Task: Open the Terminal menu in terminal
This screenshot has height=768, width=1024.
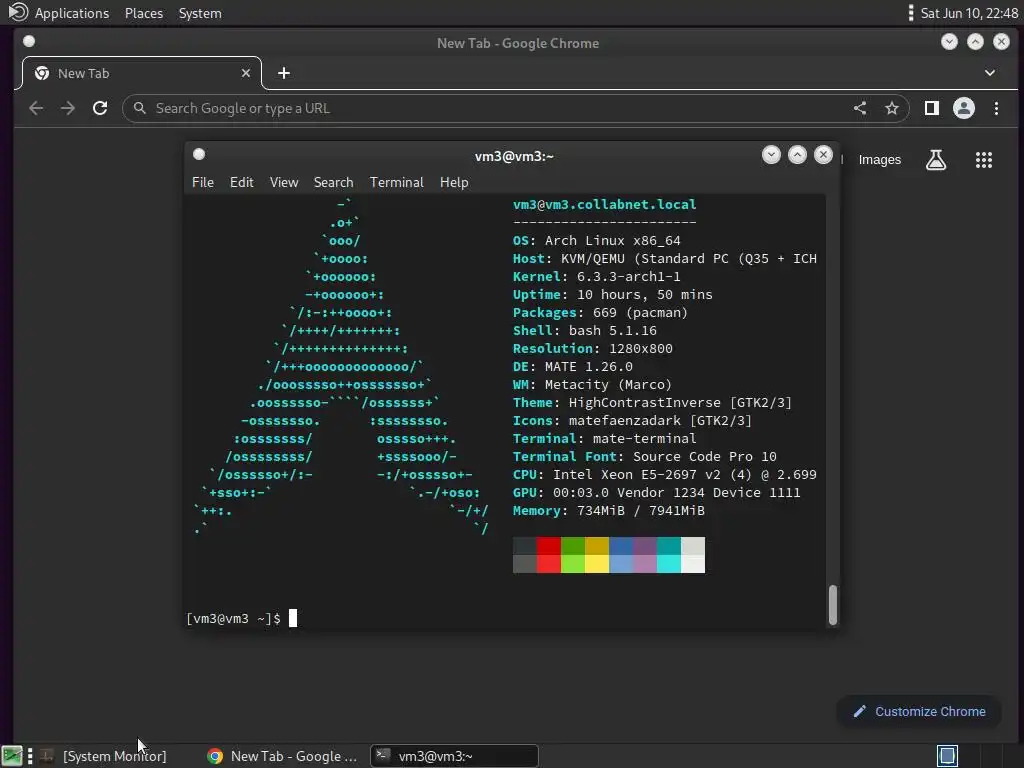Action: coord(396,182)
